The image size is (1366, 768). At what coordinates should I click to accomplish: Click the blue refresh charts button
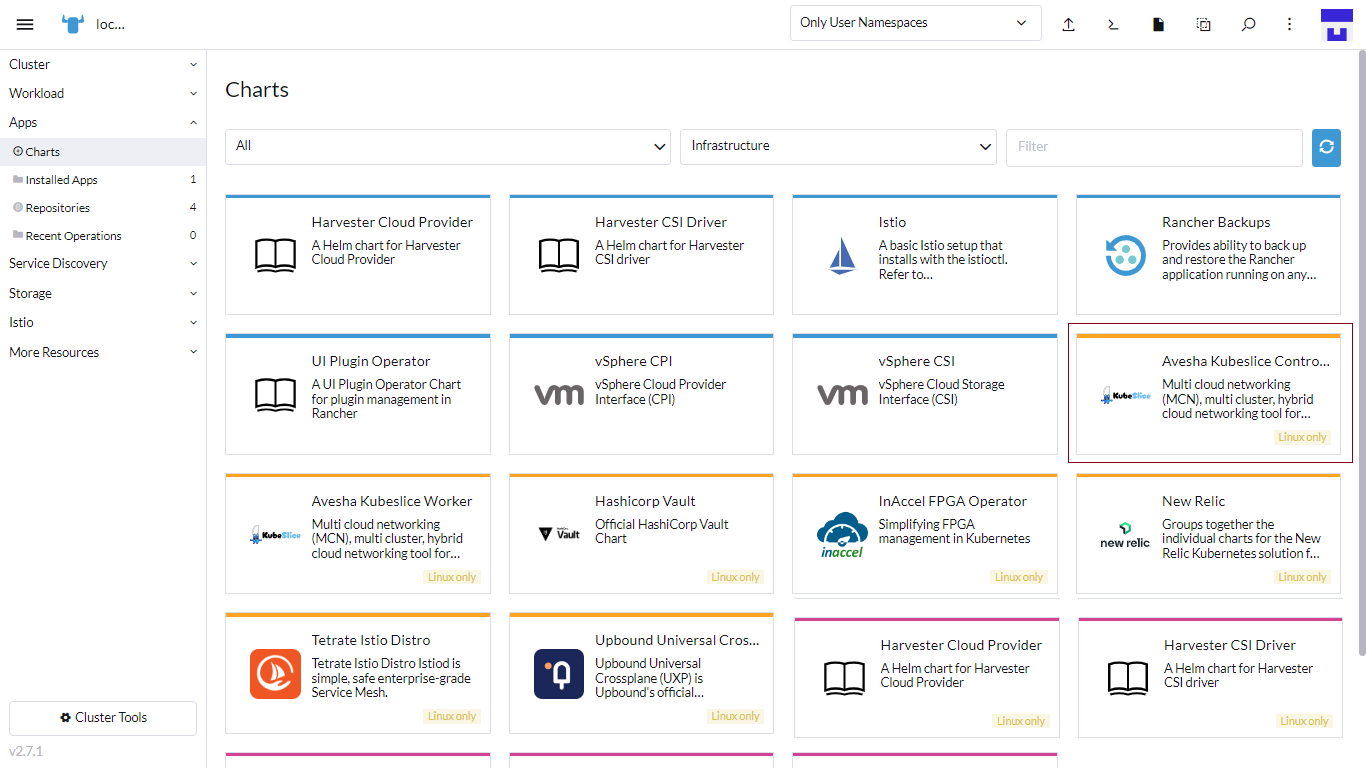tap(1326, 147)
